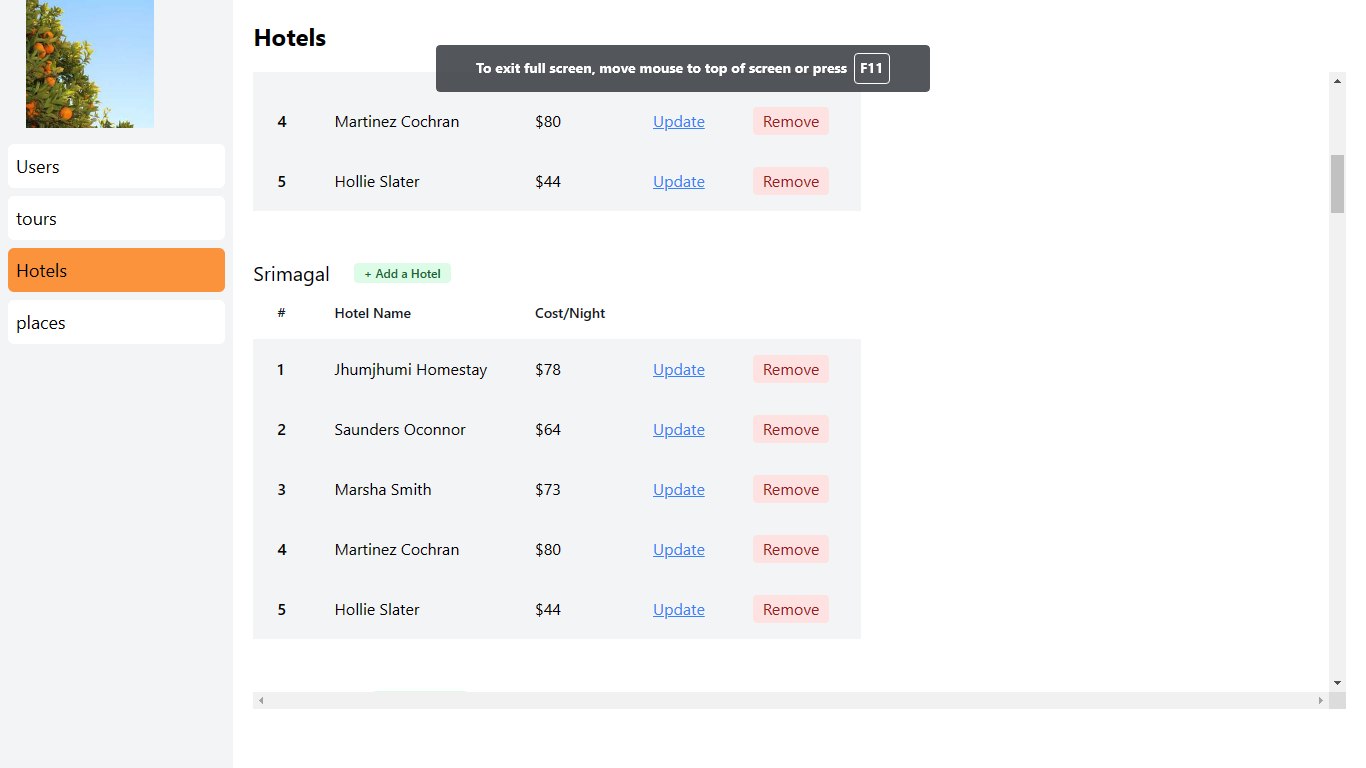Remove the topmost Hollie Slater entry

pyautogui.click(x=790, y=181)
